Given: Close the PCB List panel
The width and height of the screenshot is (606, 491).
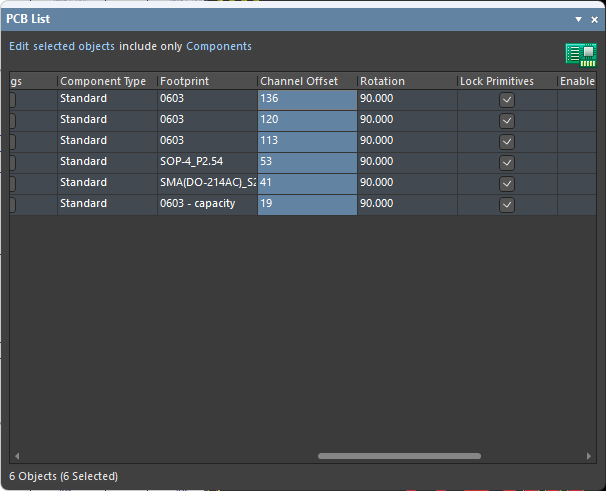Looking at the screenshot, I should [x=594, y=19].
